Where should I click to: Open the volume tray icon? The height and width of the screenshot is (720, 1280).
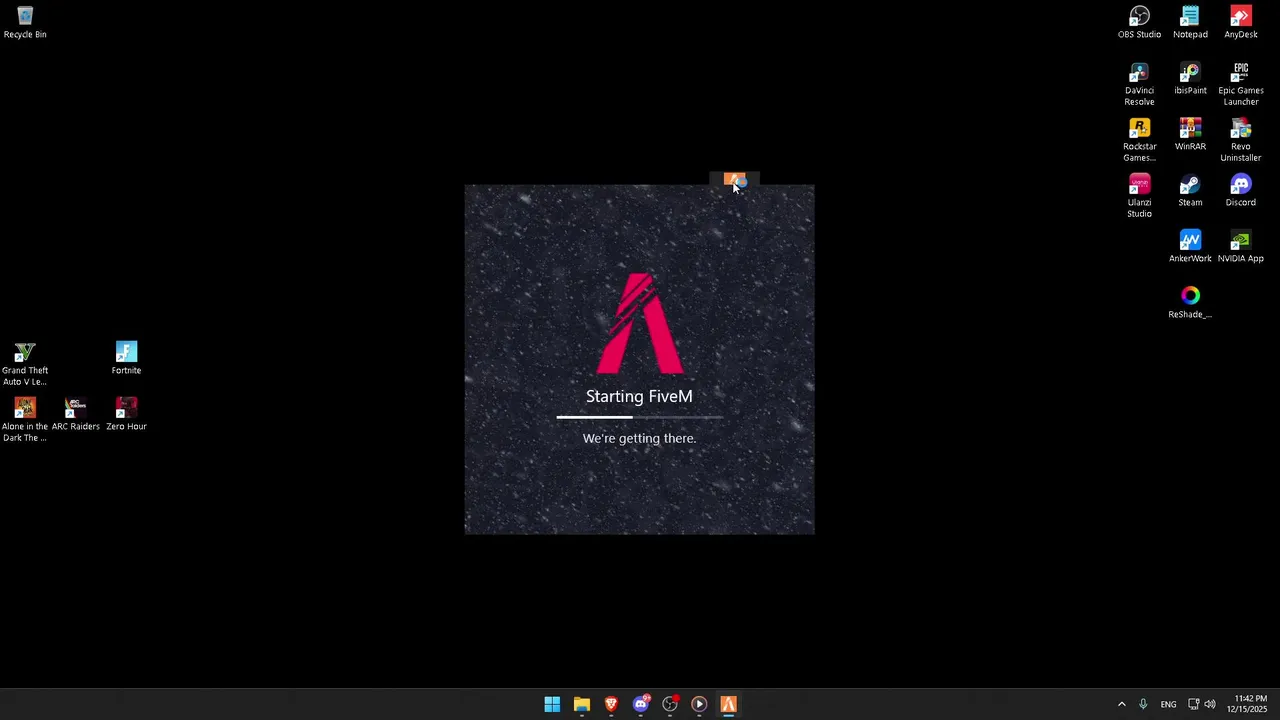(x=1210, y=704)
